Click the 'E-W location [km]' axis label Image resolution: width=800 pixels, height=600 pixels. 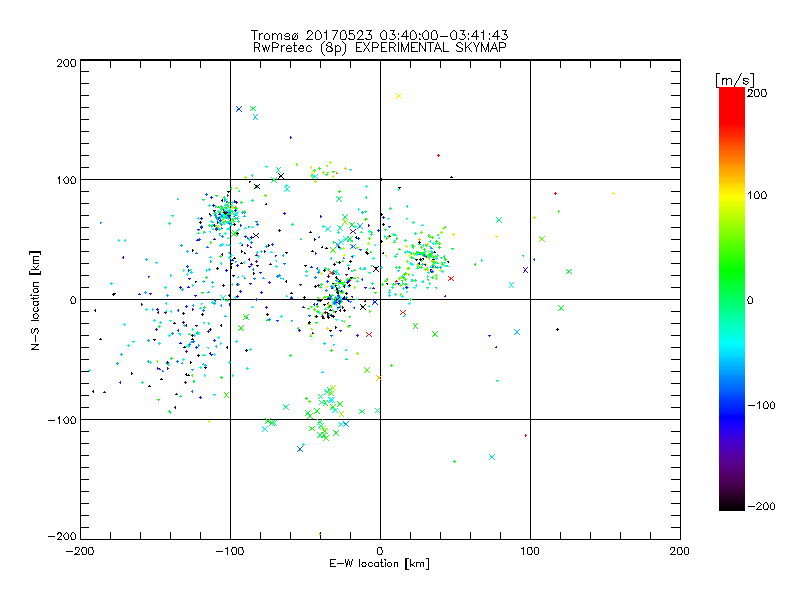(379, 564)
